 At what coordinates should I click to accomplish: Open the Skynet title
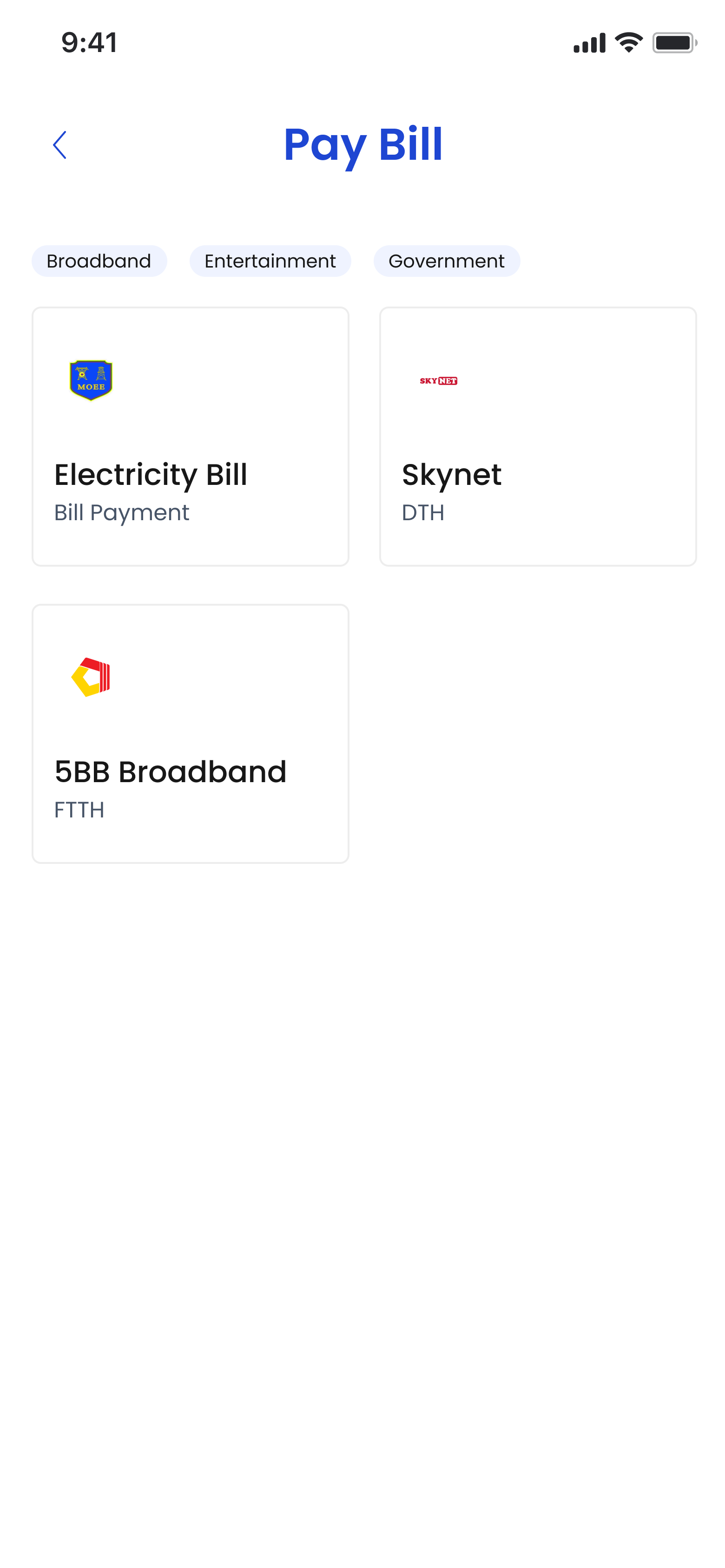[x=451, y=475]
